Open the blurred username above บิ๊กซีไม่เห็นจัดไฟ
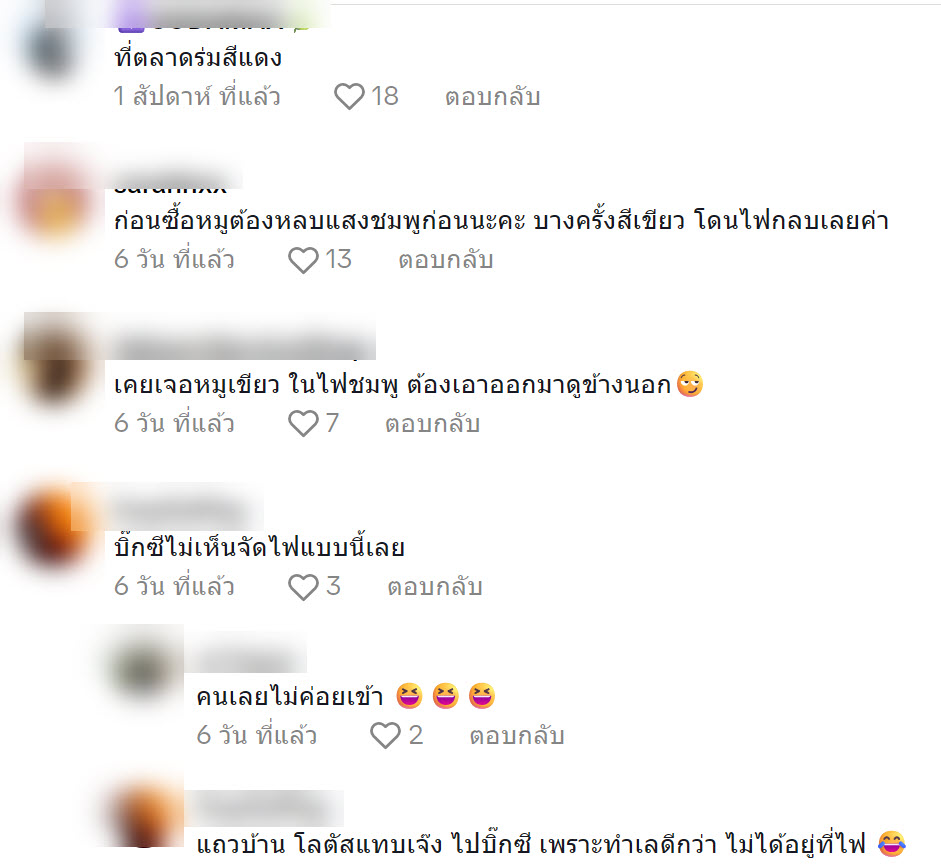Image resolution: width=941 pixels, height=866 pixels. click(180, 510)
